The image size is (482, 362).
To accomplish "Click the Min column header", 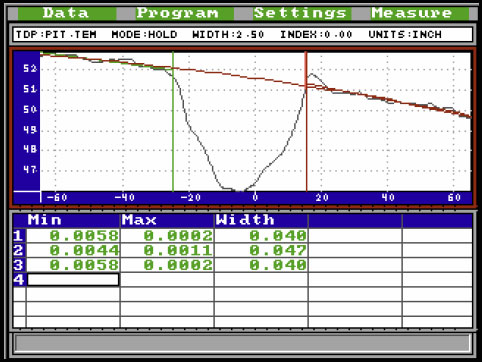I will click(x=73, y=220).
